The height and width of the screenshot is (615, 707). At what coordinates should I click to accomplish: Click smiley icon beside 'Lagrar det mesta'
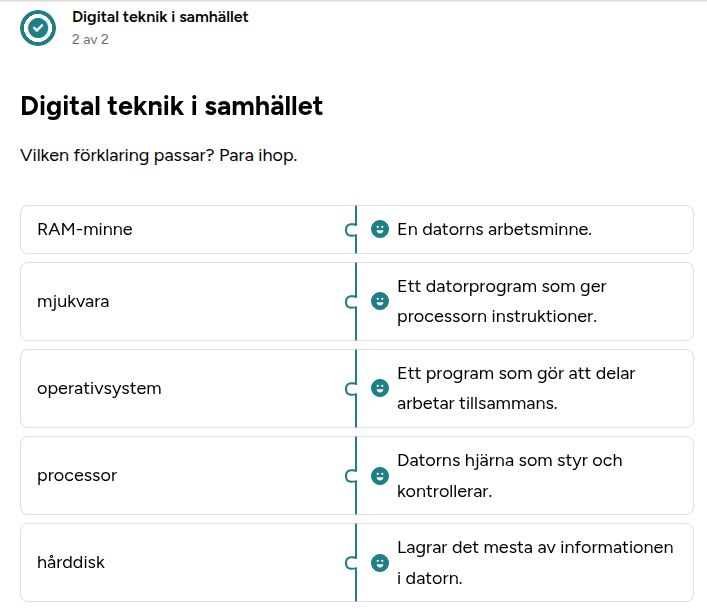(379, 562)
